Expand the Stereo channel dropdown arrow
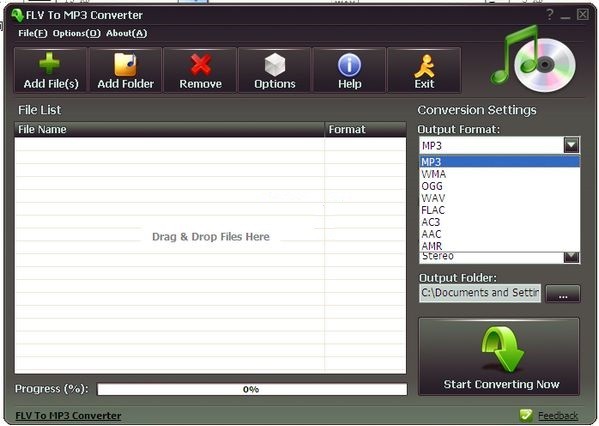The width and height of the screenshot is (599, 426). click(x=571, y=257)
